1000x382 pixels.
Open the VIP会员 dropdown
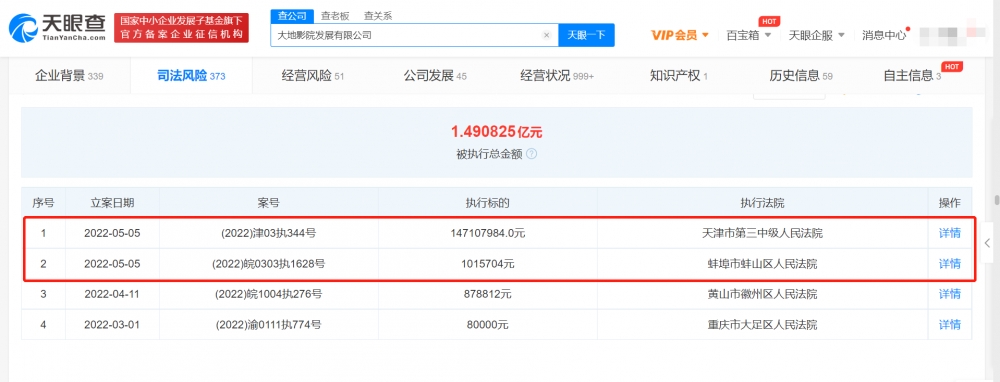(x=680, y=35)
